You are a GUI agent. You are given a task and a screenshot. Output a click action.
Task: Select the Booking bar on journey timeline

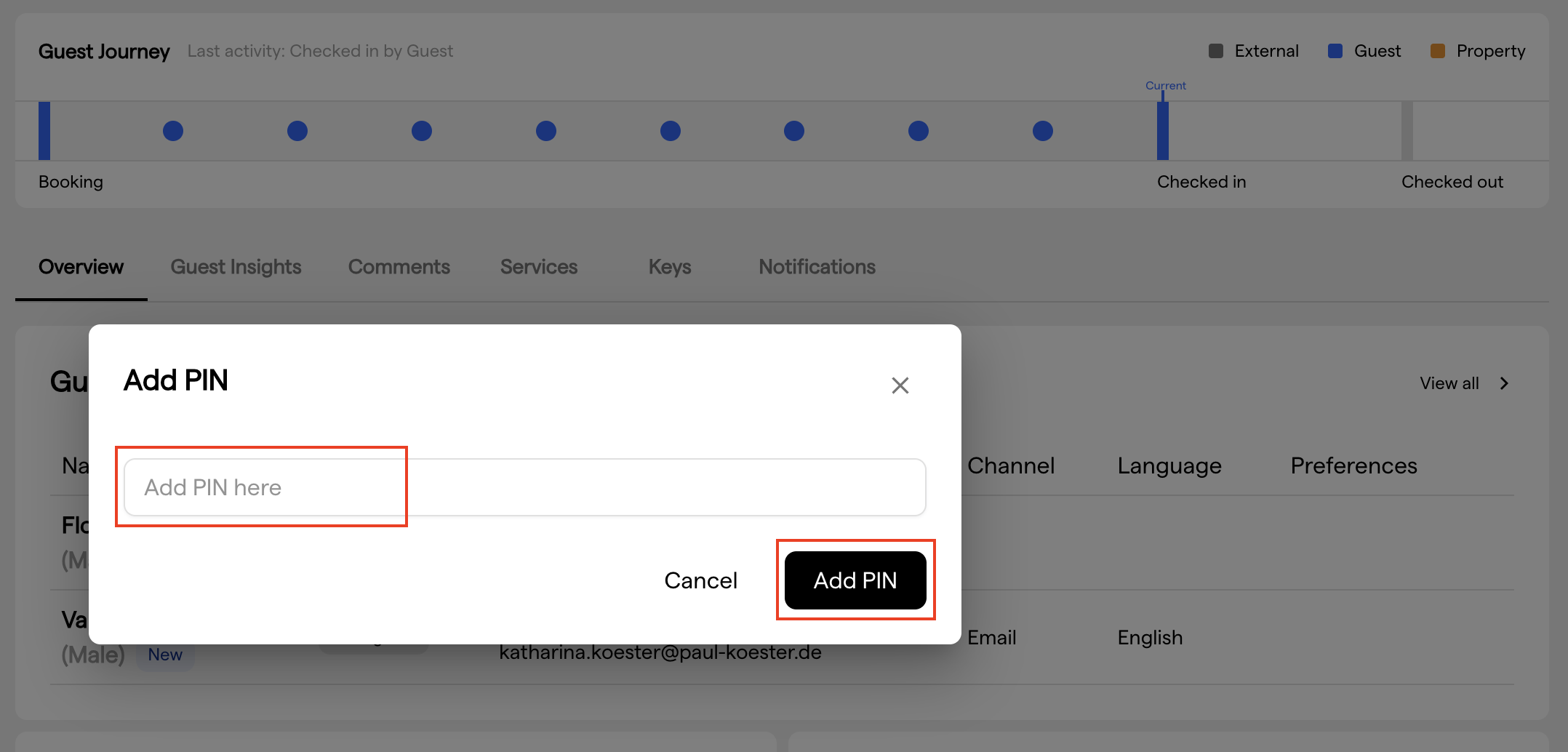(44, 131)
